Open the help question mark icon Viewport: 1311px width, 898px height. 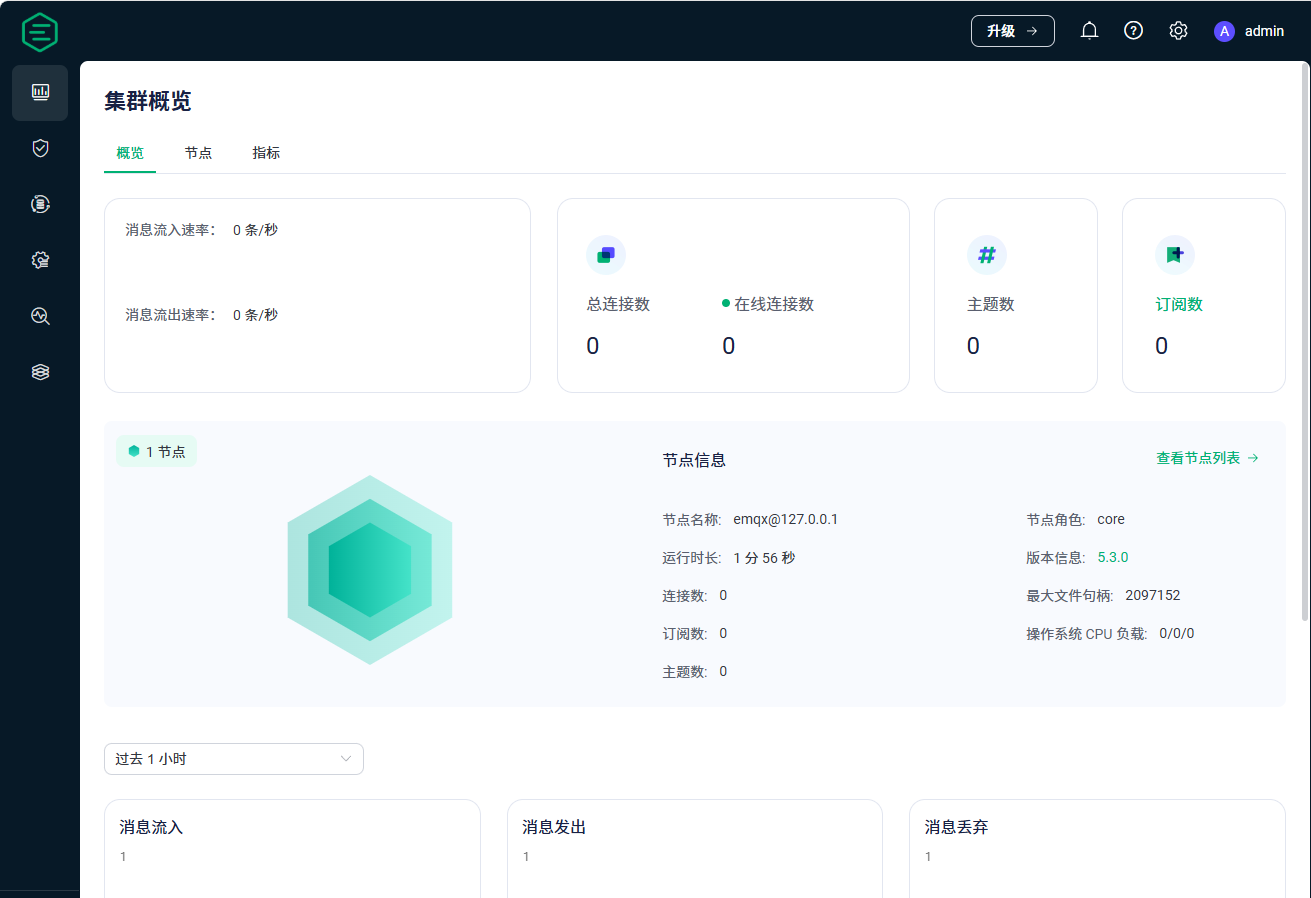coord(1133,31)
